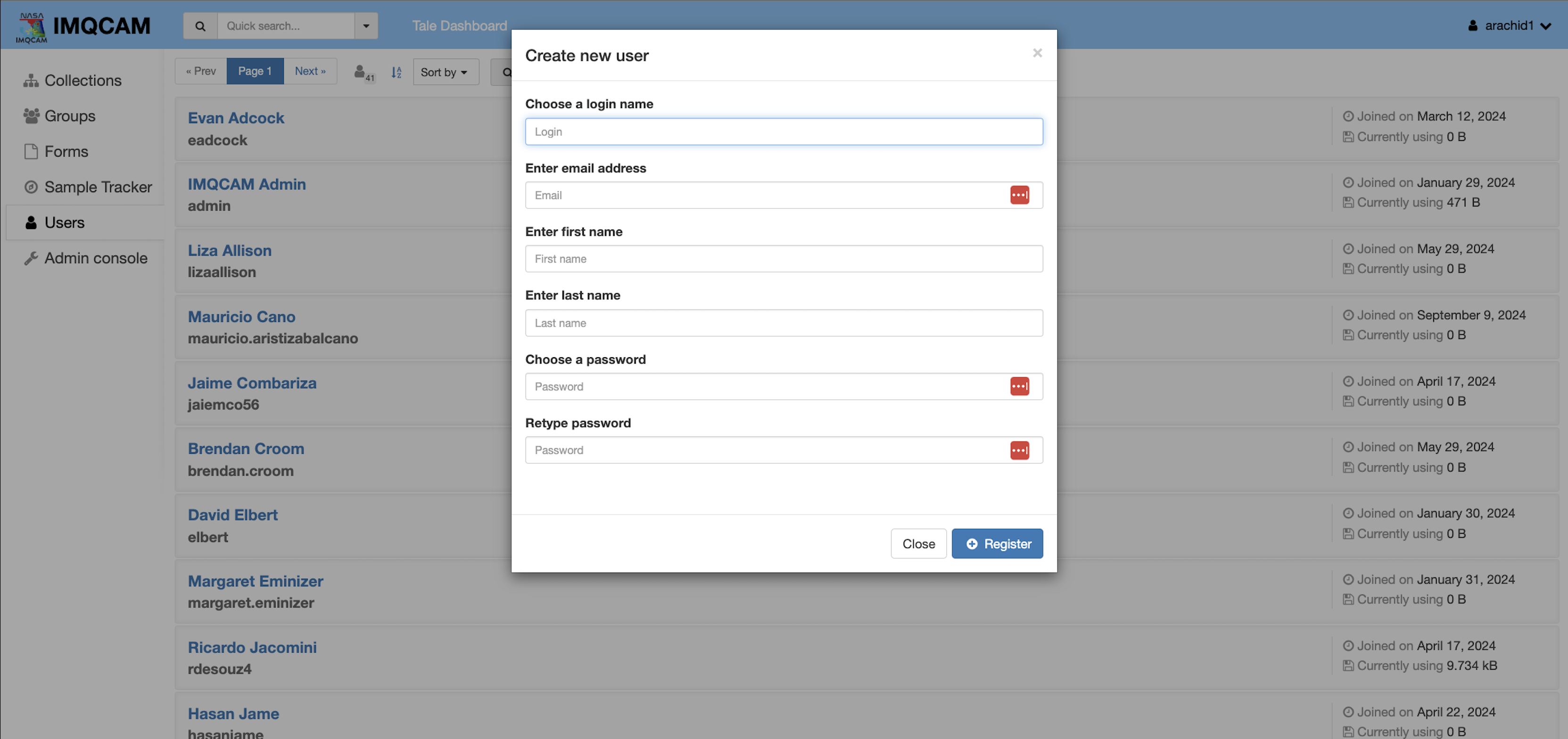Click the Register button

tap(997, 543)
